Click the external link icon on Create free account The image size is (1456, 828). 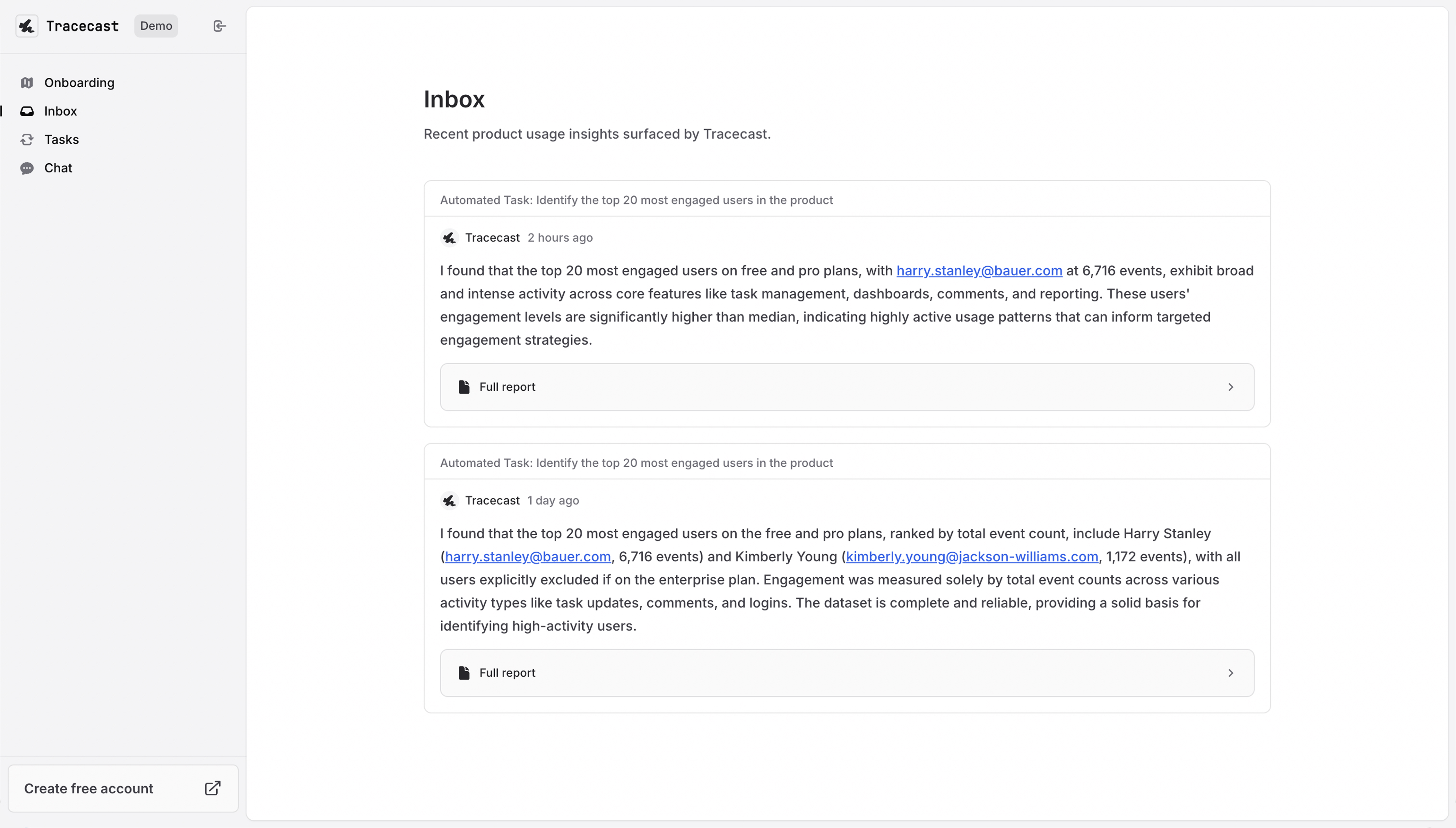[212, 788]
